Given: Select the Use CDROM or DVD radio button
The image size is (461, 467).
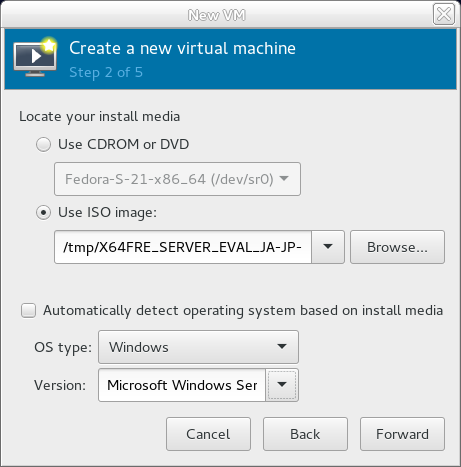Looking at the screenshot, I should tap(43, 145).
